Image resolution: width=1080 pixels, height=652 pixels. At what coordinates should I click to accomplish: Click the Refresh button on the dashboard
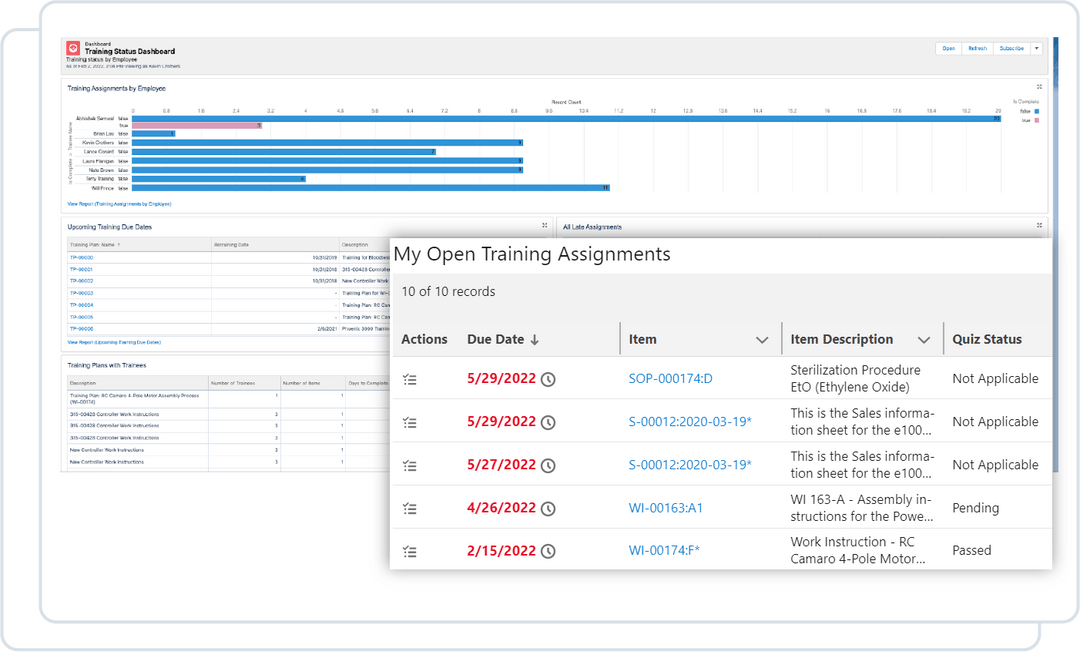(977, 48)
